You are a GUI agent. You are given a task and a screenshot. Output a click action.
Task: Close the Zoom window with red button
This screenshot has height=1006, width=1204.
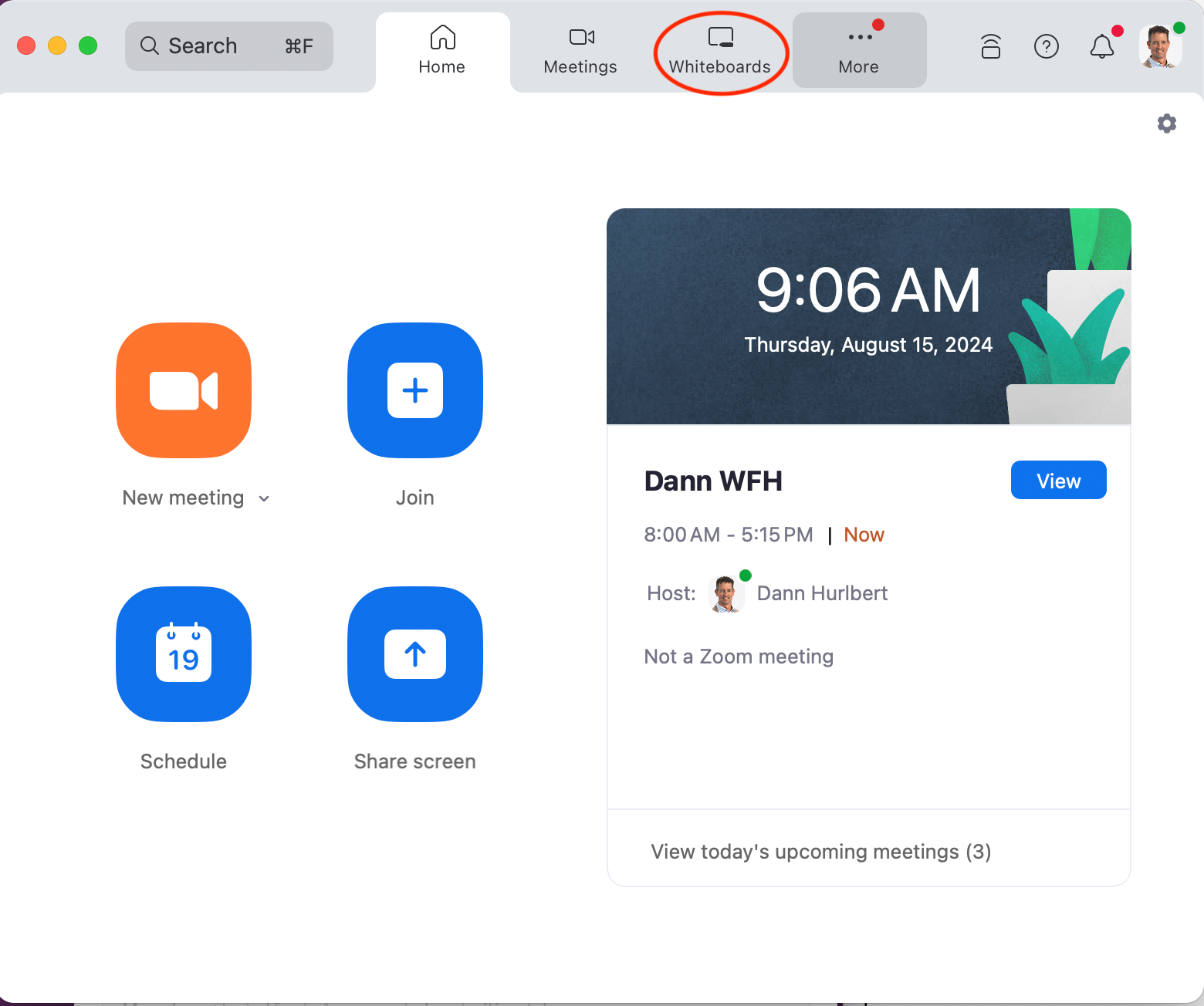pos(26,46)
